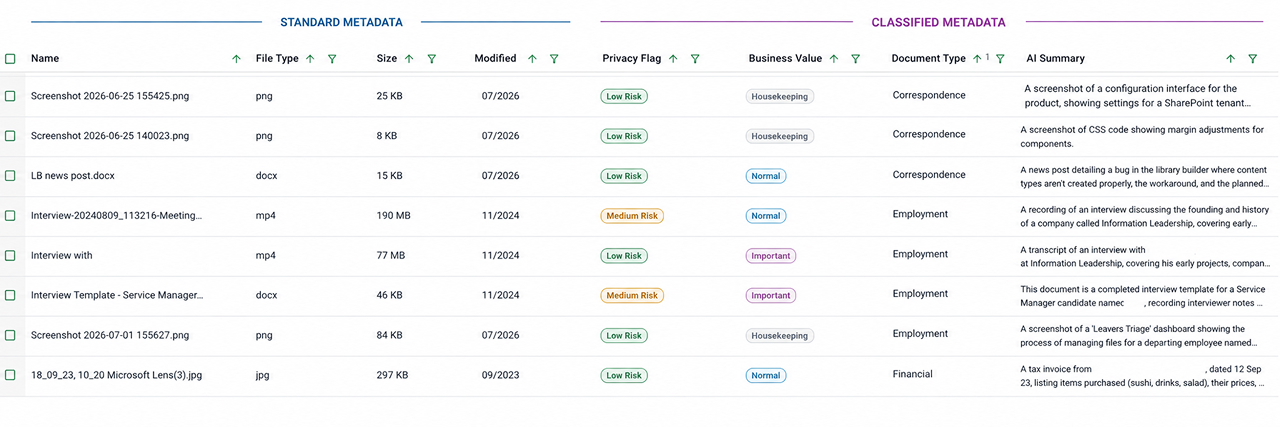Screen dimensions: 1280x428
Task: Click the Medium Risk badge on the Interview-20240809 row
Action: pos(632,216)
